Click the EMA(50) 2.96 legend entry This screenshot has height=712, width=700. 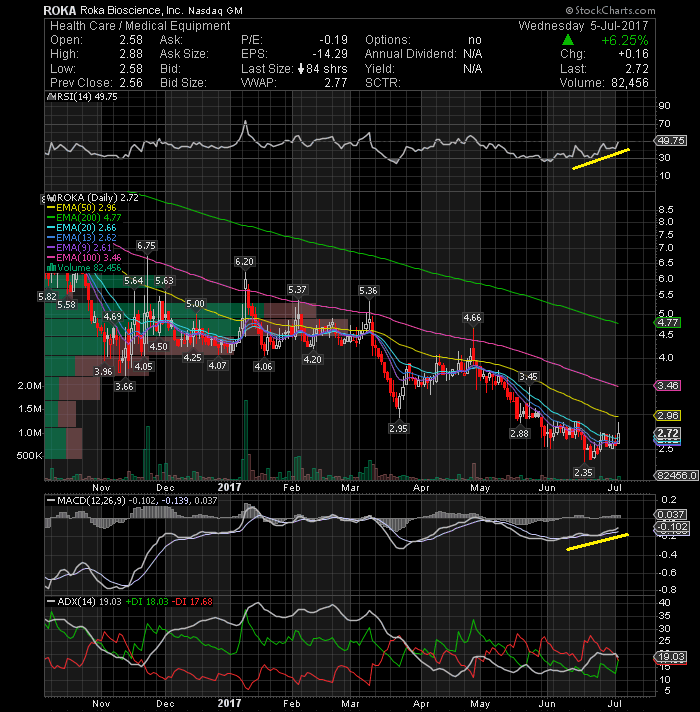82,208
